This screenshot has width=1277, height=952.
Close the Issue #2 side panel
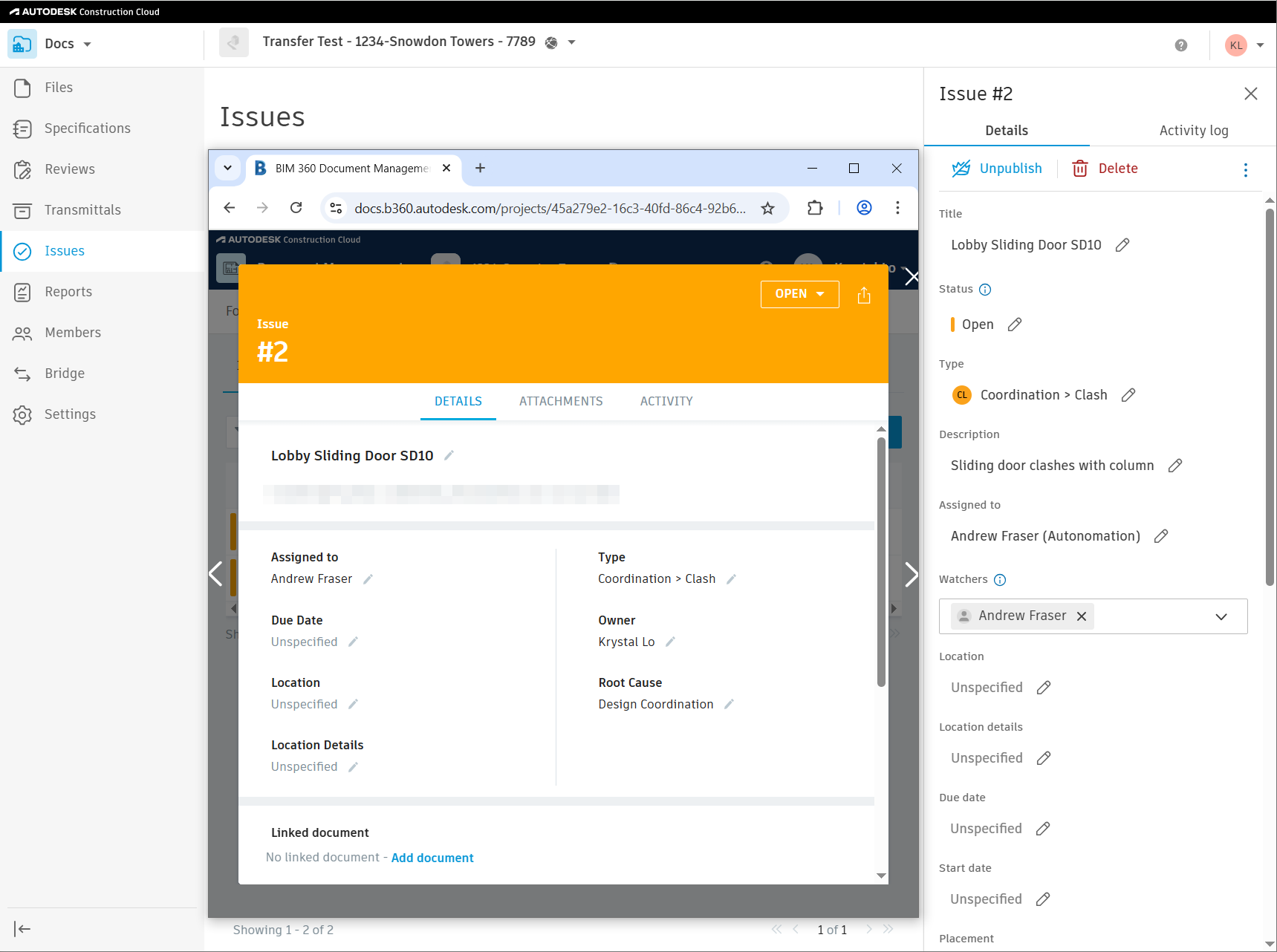tap(1251, 94)
